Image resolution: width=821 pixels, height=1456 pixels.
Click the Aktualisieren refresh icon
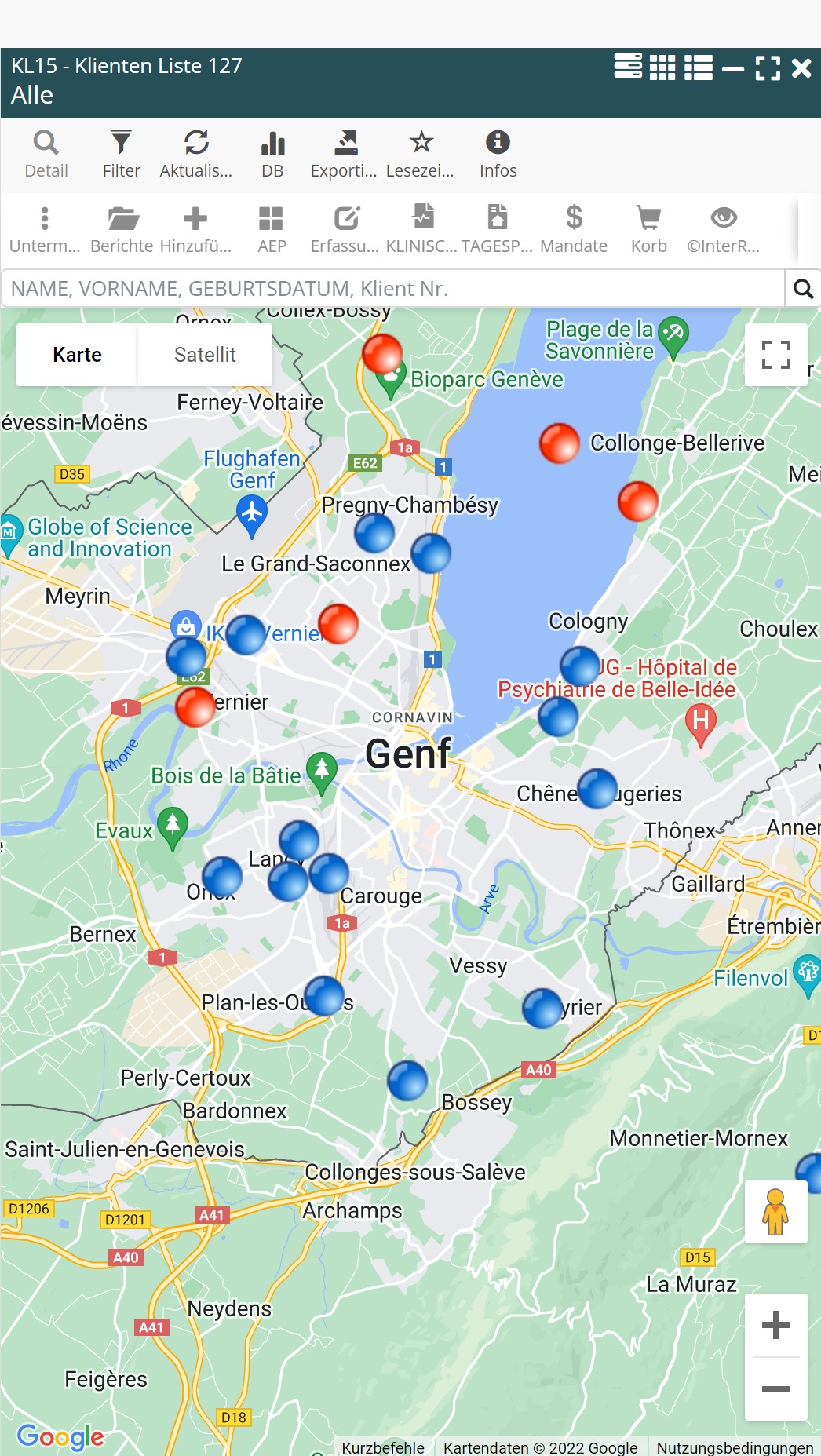pyautogui.click(x=196, y=154)
